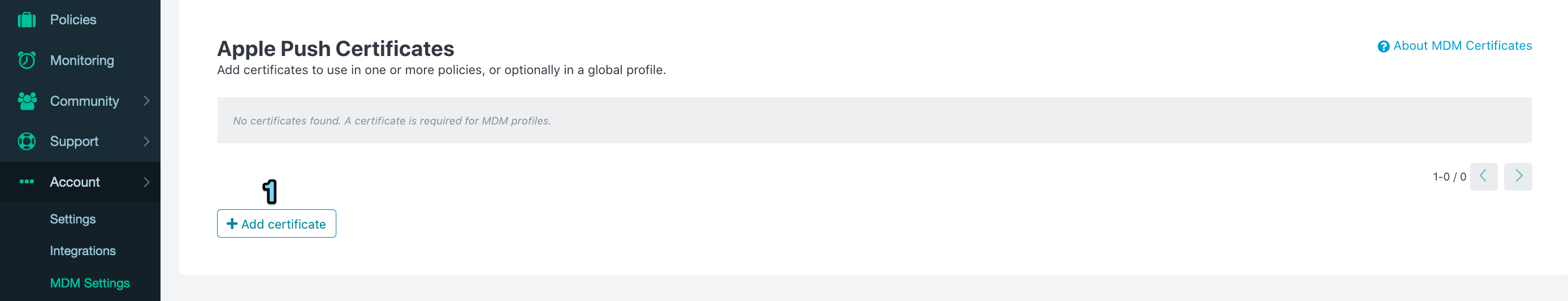Open account Settings page
Screen dimensions: 1568x301
pos(72,220)
